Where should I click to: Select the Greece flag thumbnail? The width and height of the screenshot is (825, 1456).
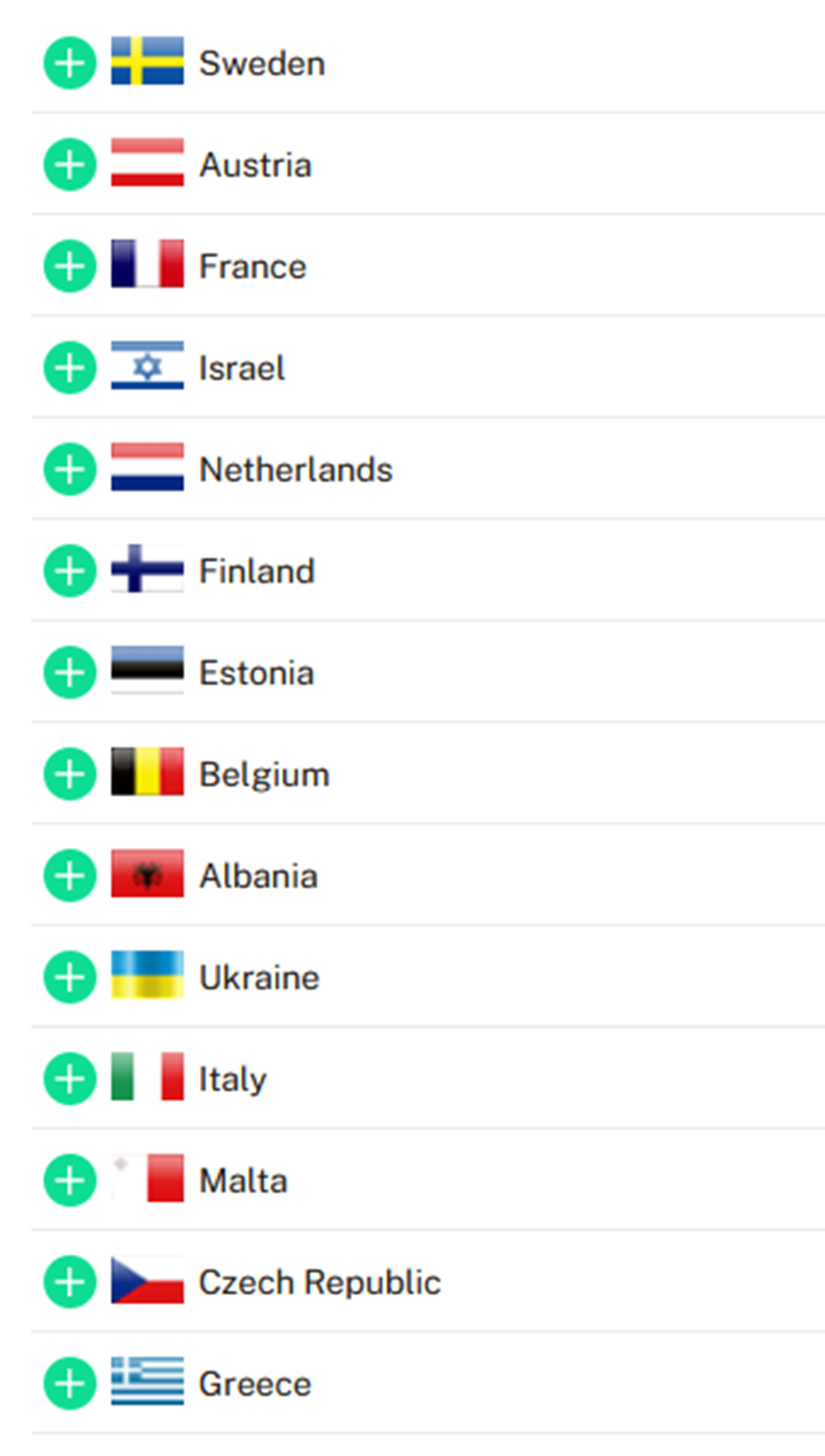tap(147, 1381)
